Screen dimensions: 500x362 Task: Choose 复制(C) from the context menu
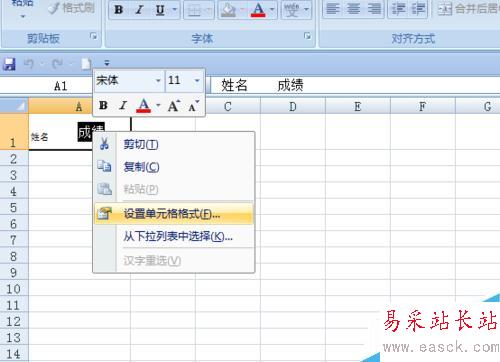(x=174, y=167)
